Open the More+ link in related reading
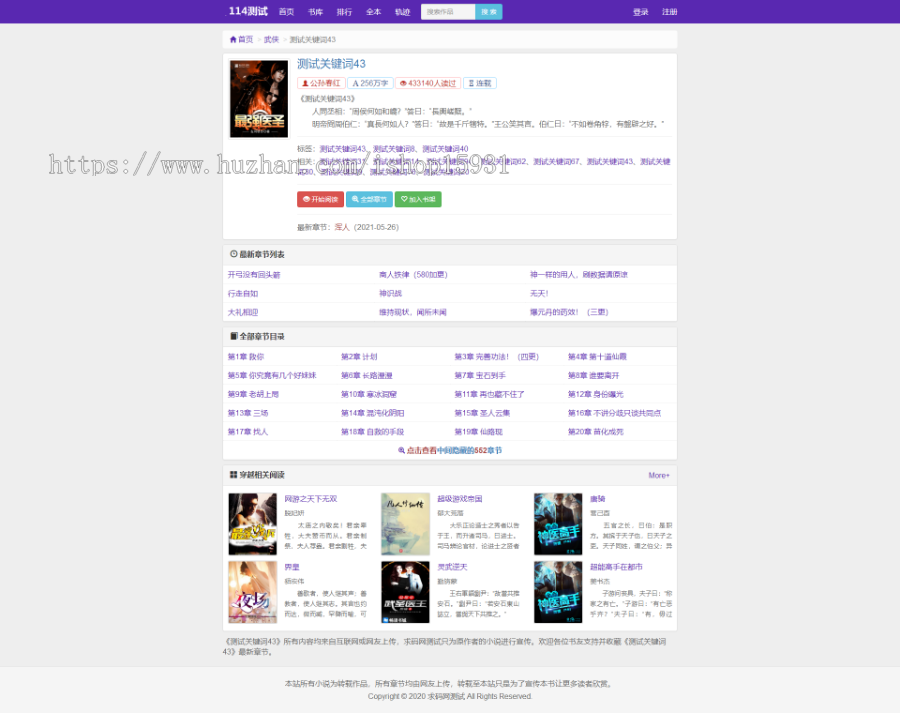 pos(659,475)
